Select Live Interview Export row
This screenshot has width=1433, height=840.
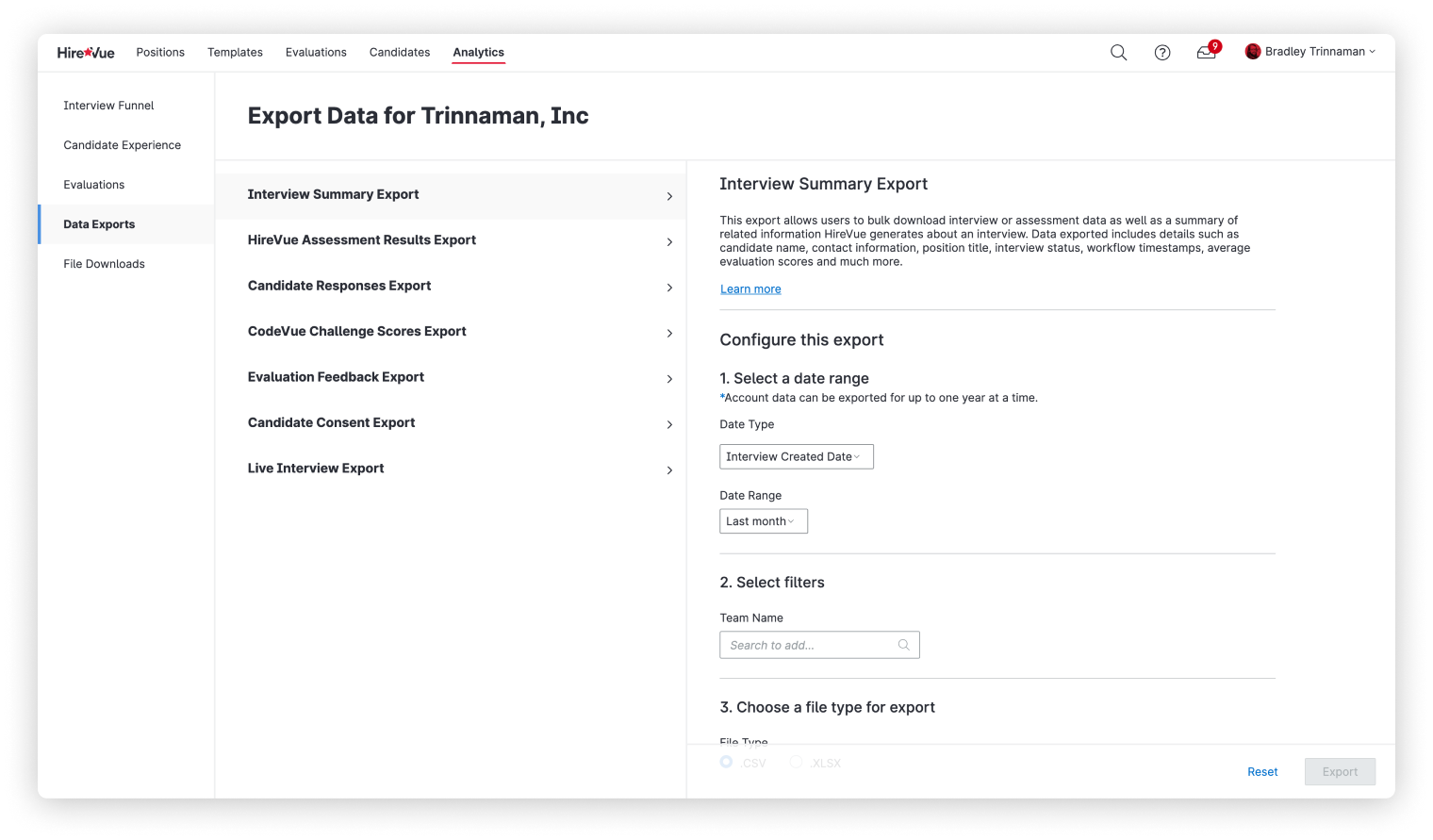451,469
